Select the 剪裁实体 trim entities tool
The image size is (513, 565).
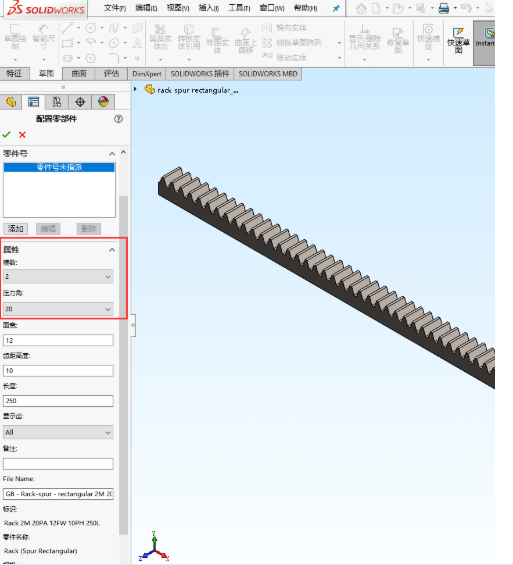(160, 37)
